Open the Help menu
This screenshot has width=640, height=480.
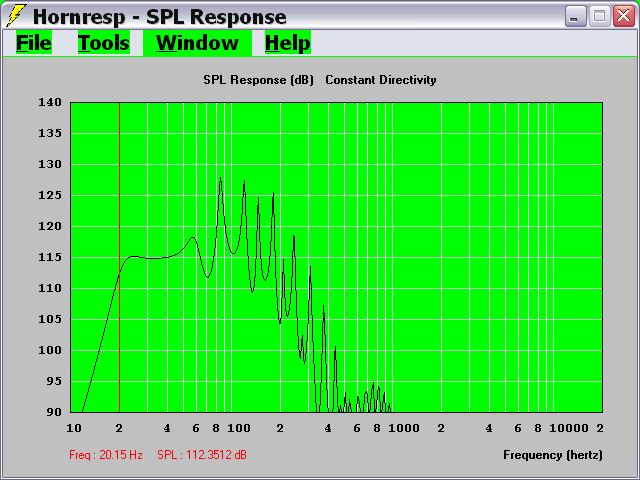tap(288, 43)
